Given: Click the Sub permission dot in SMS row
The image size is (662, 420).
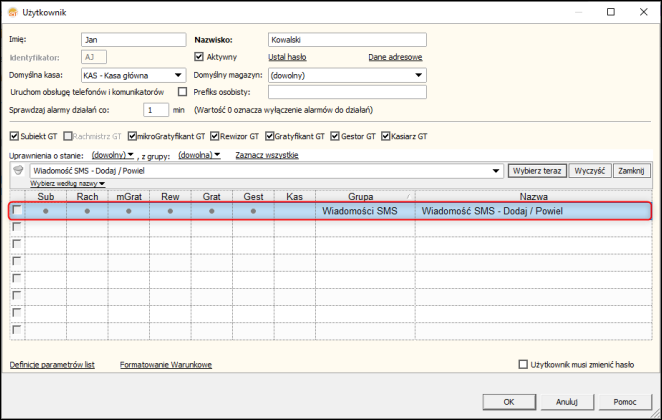Looking at the screenshot, I should click(x=46, y=211).
